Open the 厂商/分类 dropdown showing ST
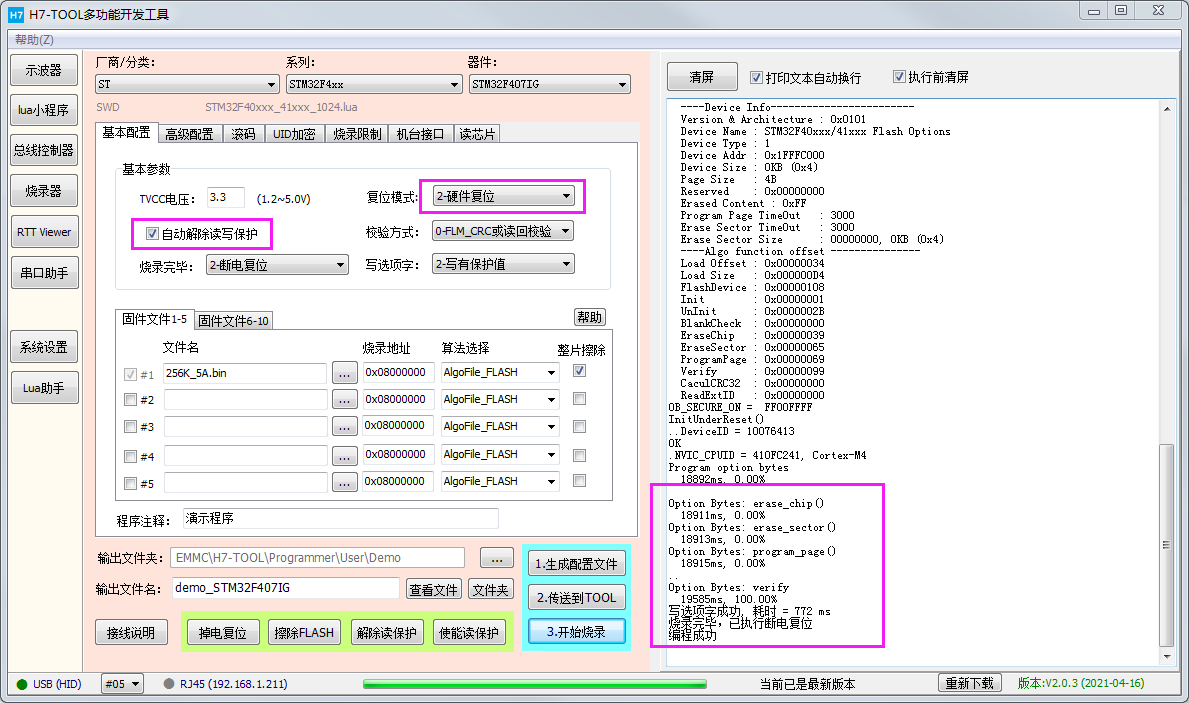Viewport: 1189px width, 703px height. point(187,84)
